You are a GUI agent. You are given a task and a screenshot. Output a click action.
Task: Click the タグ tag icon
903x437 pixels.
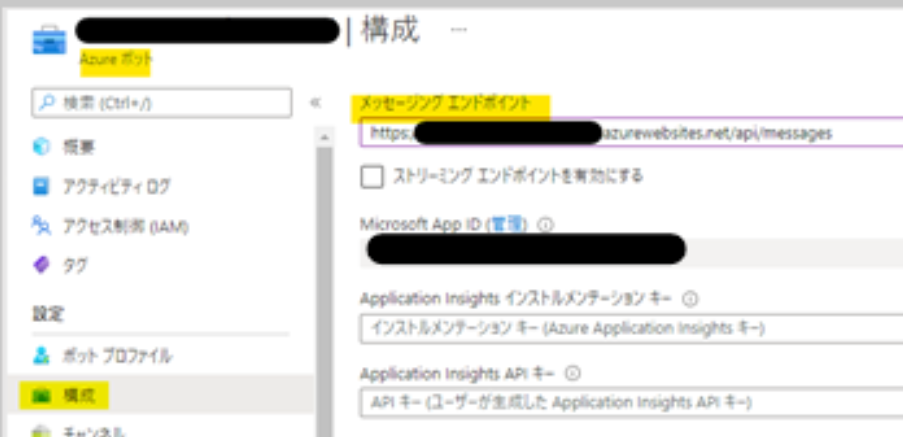point(41,265)
